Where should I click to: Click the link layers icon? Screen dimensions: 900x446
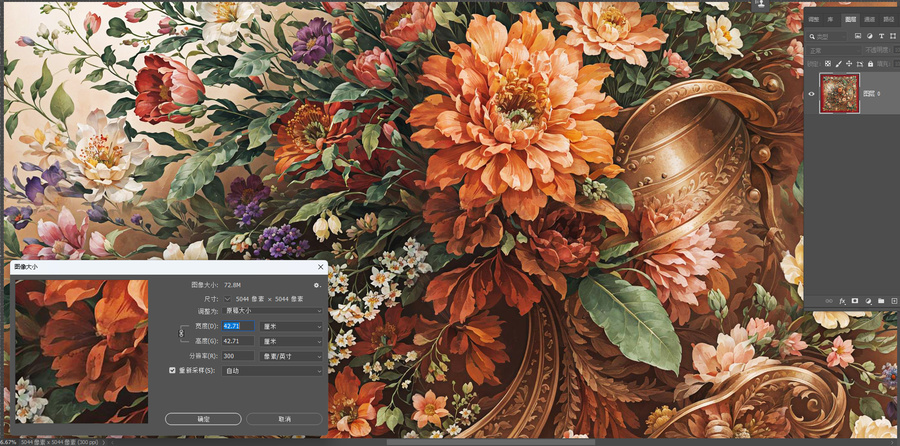coord(829,301)
